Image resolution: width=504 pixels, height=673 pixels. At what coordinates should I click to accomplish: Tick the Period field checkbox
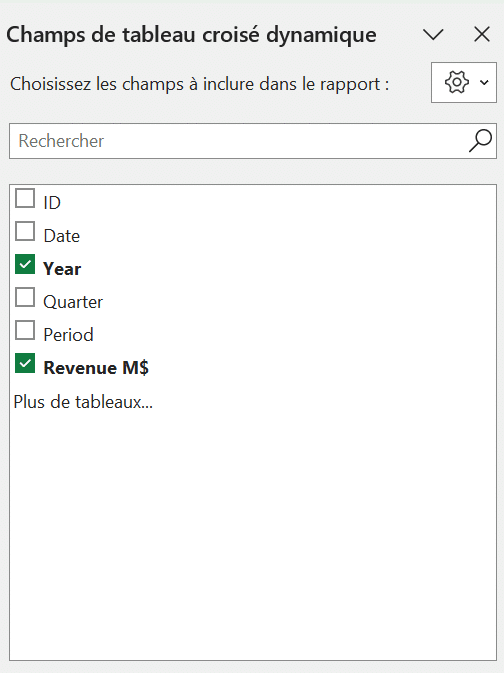[25, 330]
